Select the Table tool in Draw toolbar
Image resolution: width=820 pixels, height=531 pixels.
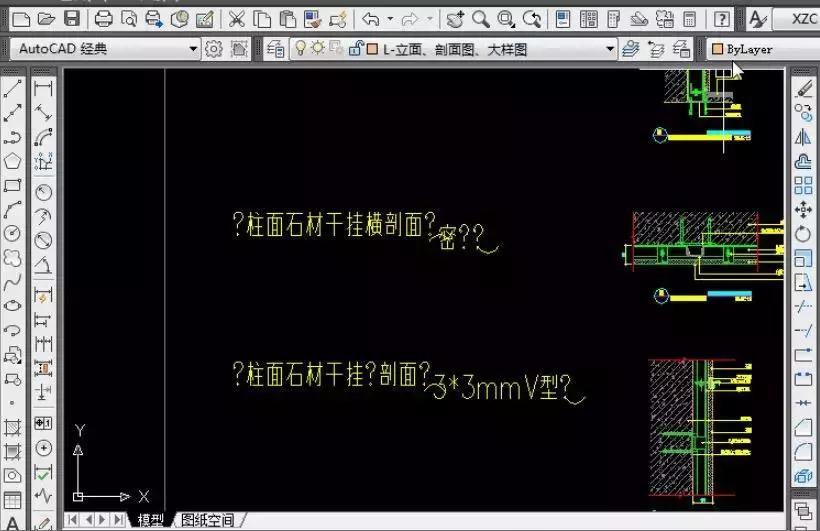click(13, 501)
